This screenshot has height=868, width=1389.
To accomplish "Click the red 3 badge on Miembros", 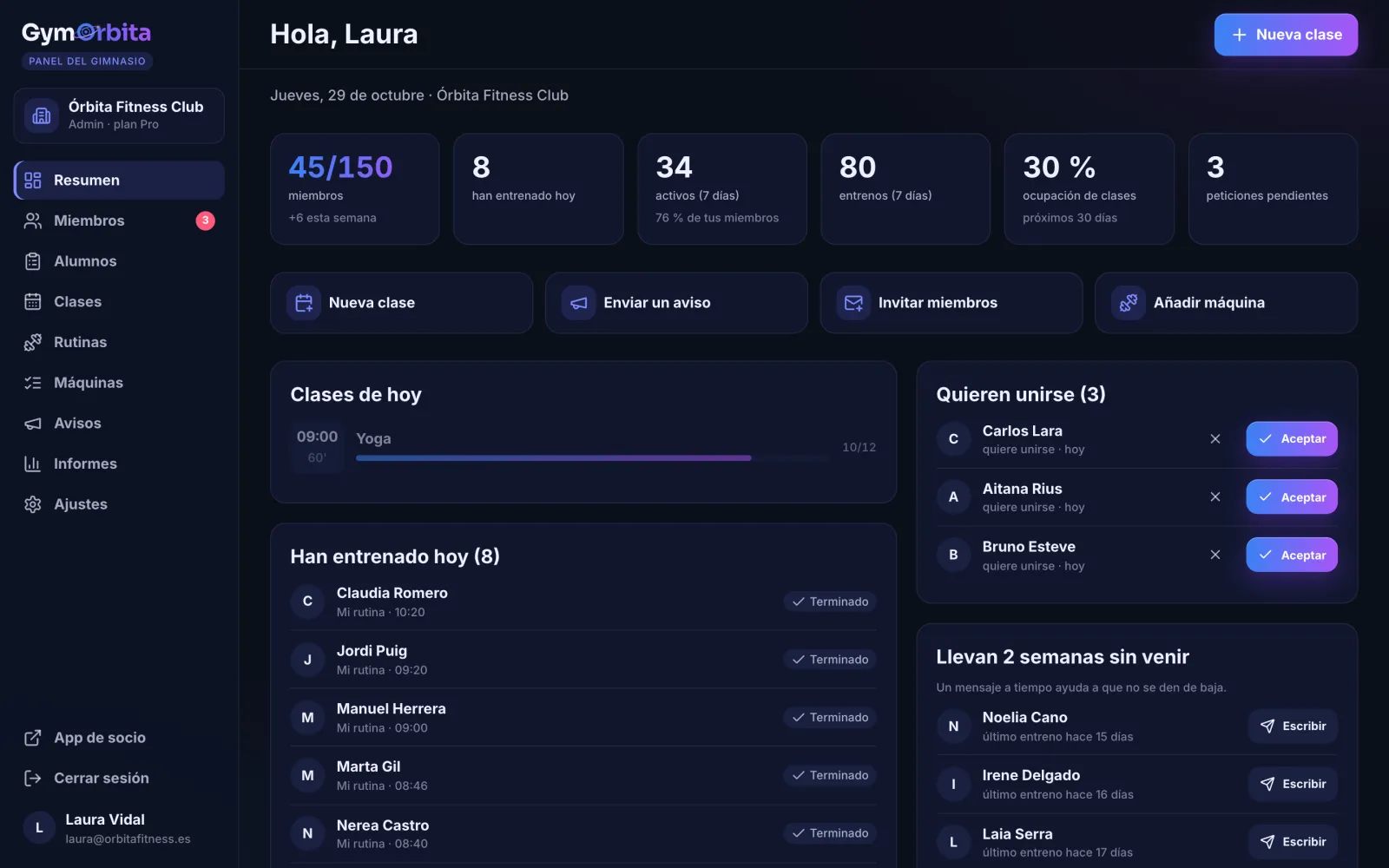I will coord(205,220).
